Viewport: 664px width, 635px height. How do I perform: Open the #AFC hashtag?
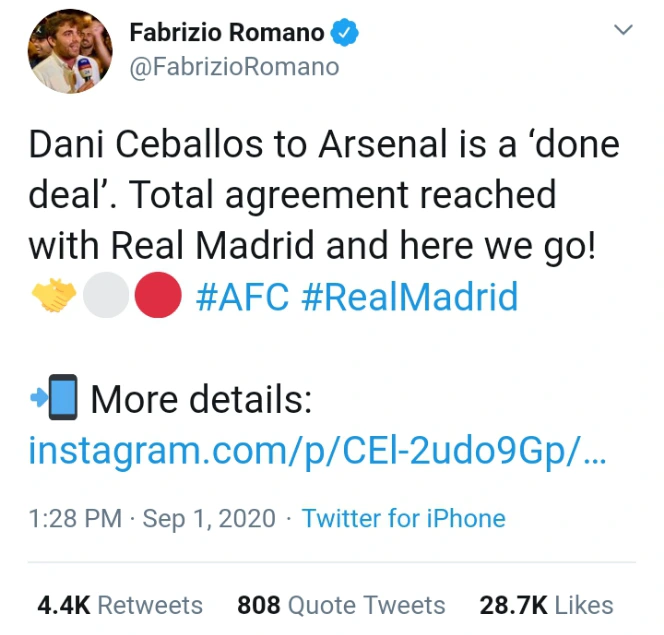coord(243,296)
